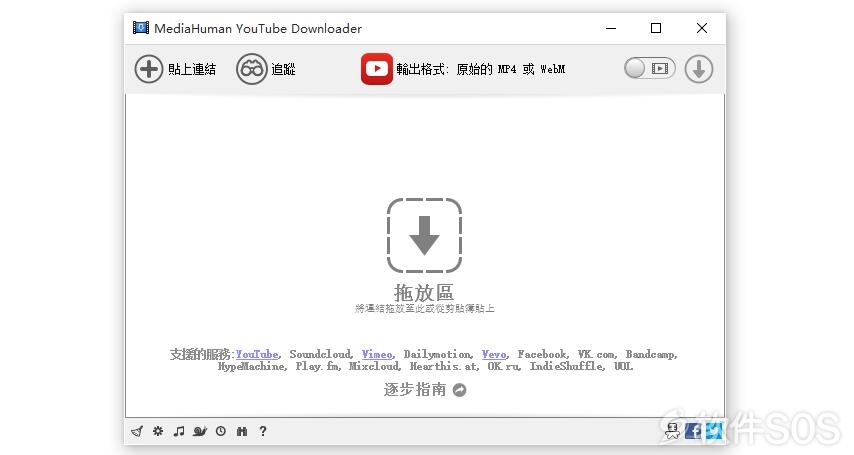Click the IndieShuffle service name text
Viewport: 854px width, 455px height.
click(566, 366)
